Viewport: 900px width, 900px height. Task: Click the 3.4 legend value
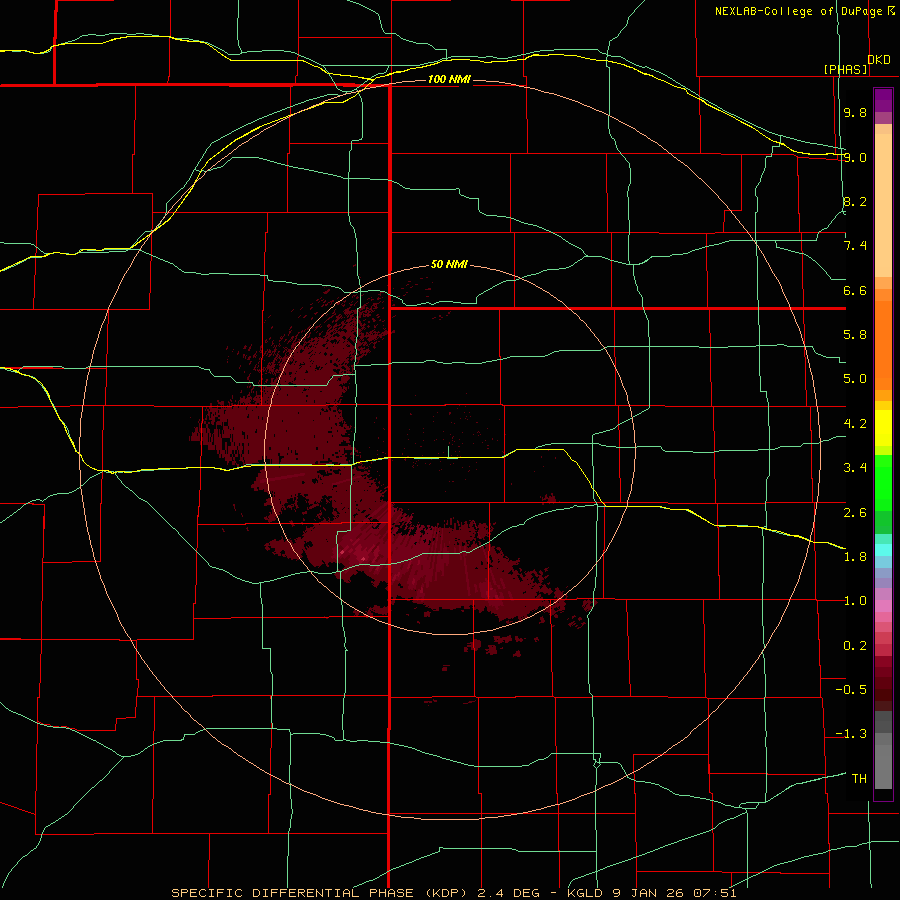(855, 468)
